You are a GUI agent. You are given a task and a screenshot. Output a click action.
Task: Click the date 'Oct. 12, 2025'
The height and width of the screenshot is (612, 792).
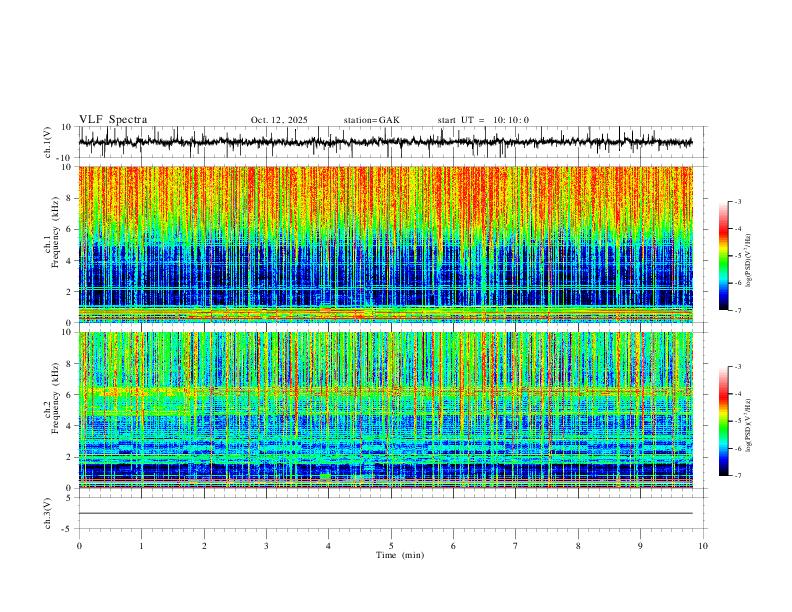click(279, 120)
